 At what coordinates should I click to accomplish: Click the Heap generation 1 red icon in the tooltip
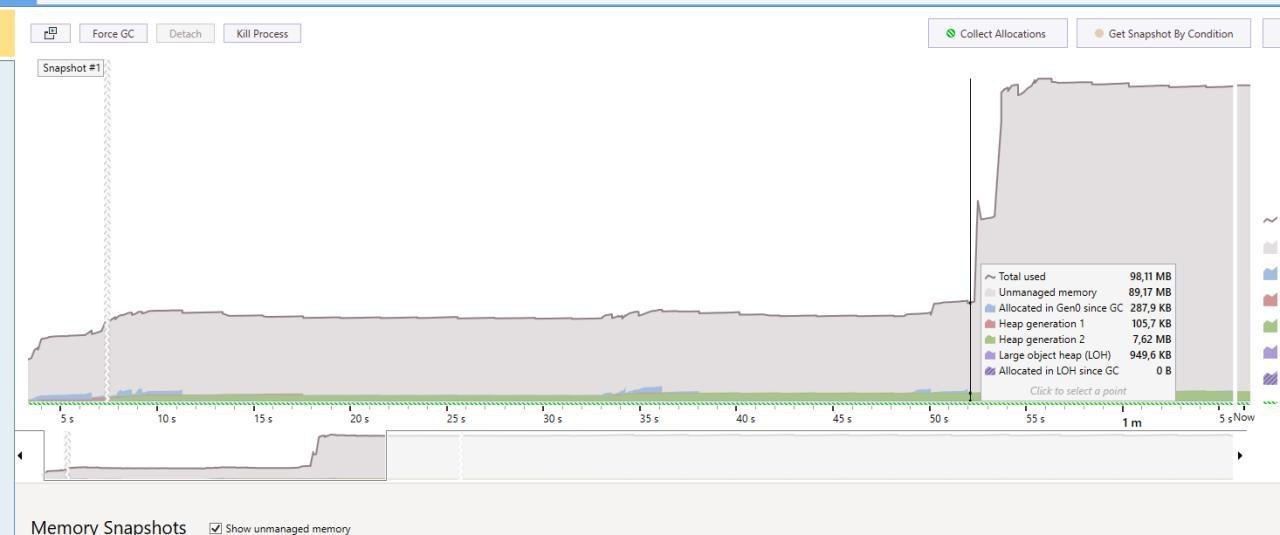990,324
